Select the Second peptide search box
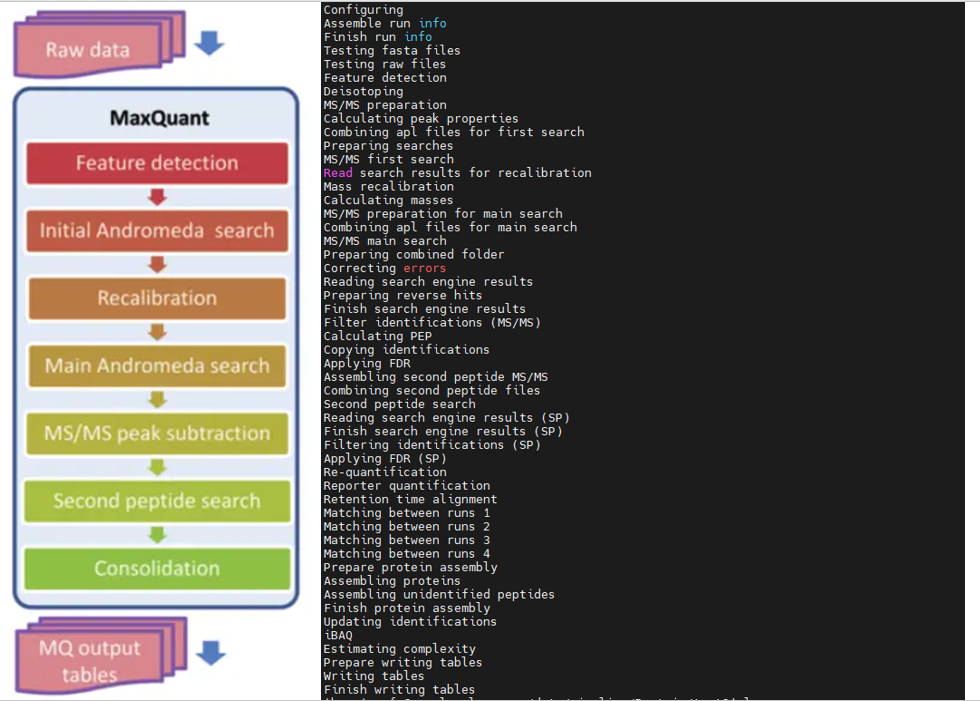 tap(157, 500)
